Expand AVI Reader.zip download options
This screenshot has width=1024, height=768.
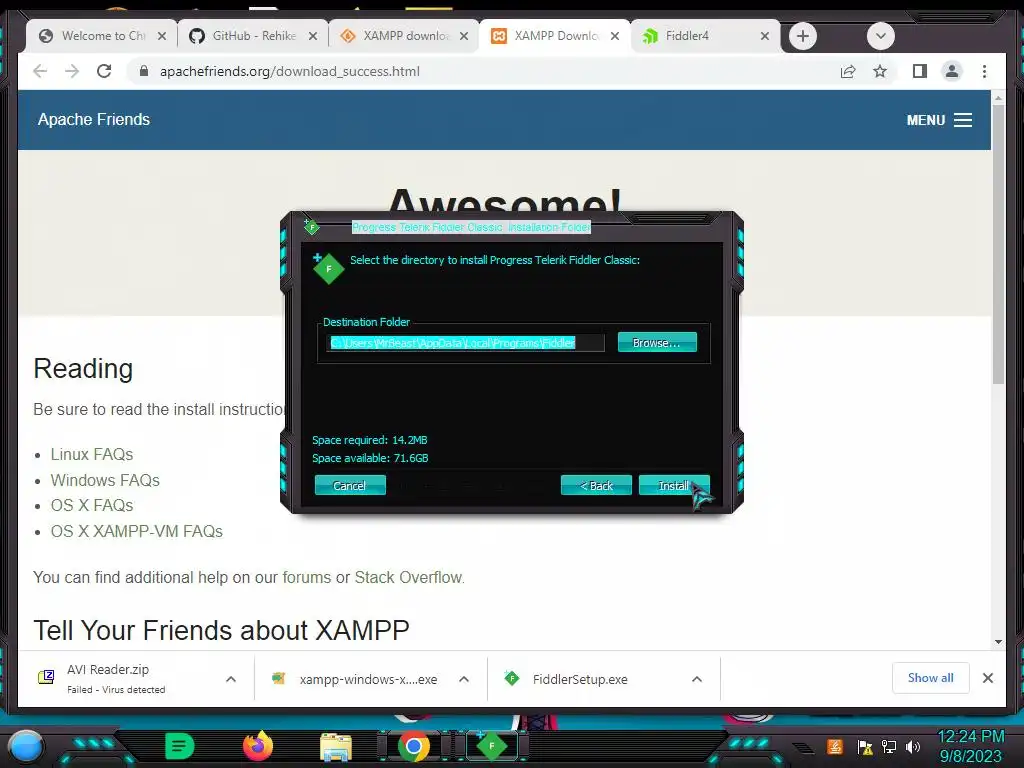point(231,679)
